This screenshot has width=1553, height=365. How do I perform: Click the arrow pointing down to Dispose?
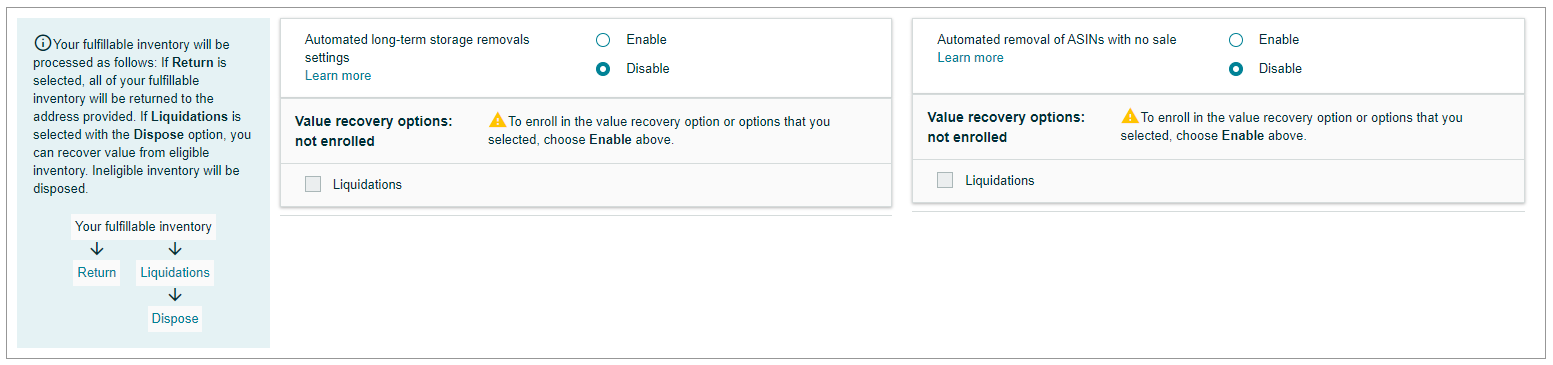coord(175,295)
